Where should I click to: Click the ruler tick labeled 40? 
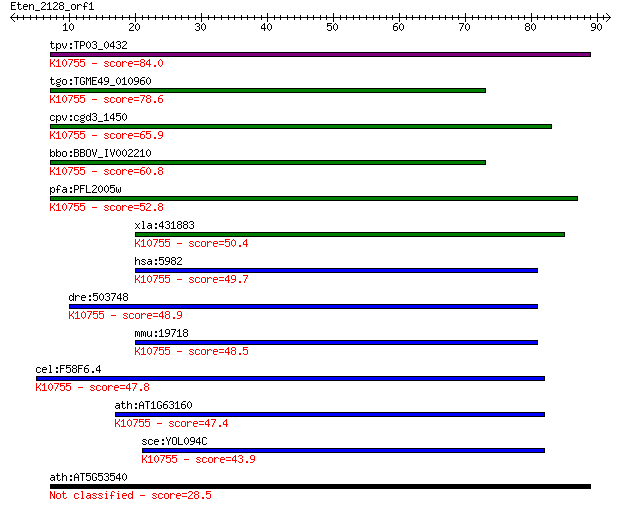pos(267,27)
